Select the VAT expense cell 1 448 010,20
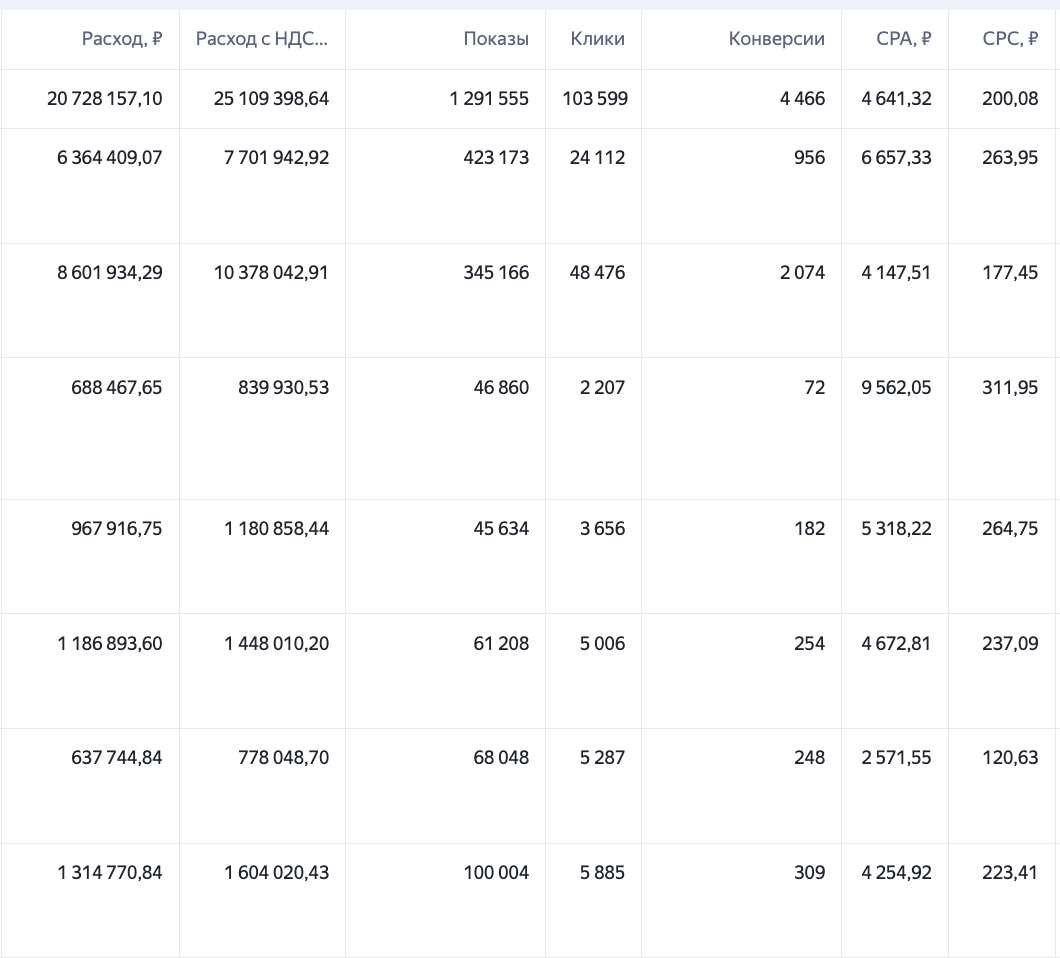 276,644
